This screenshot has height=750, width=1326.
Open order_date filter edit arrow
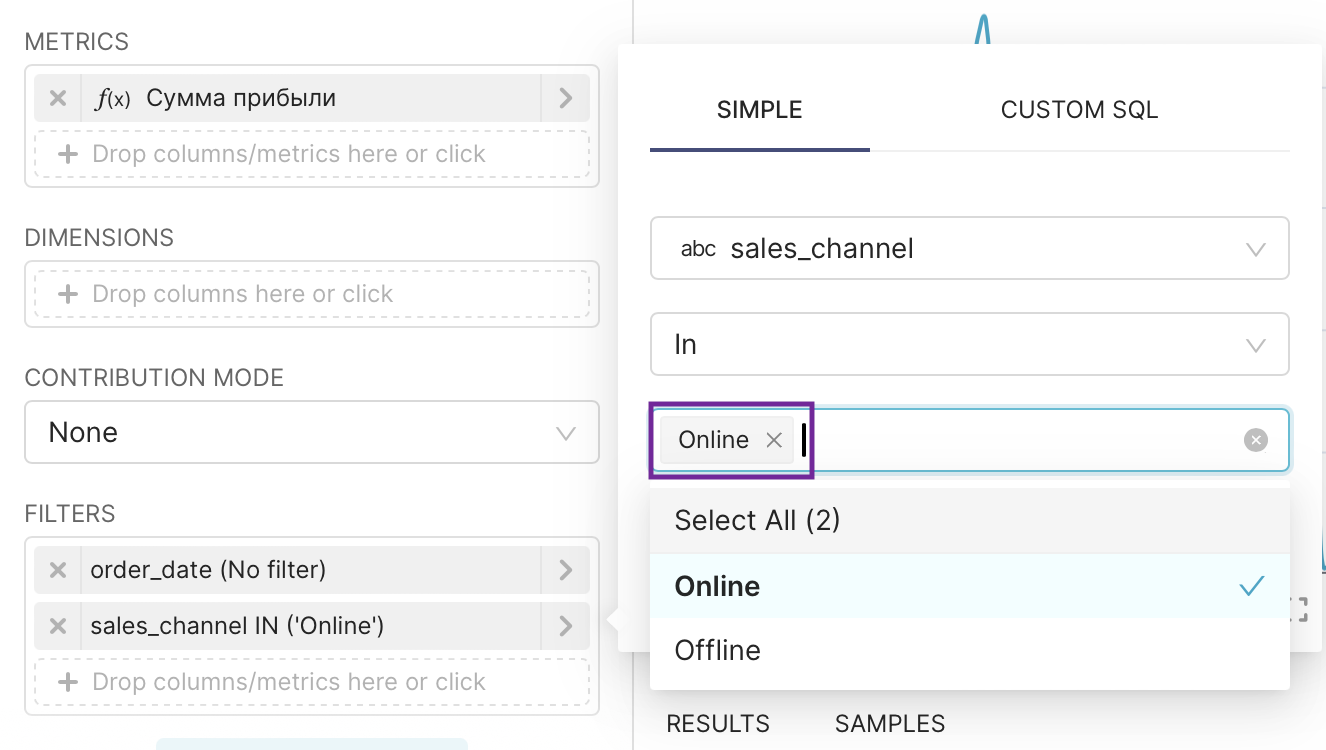tap(565, 570)
